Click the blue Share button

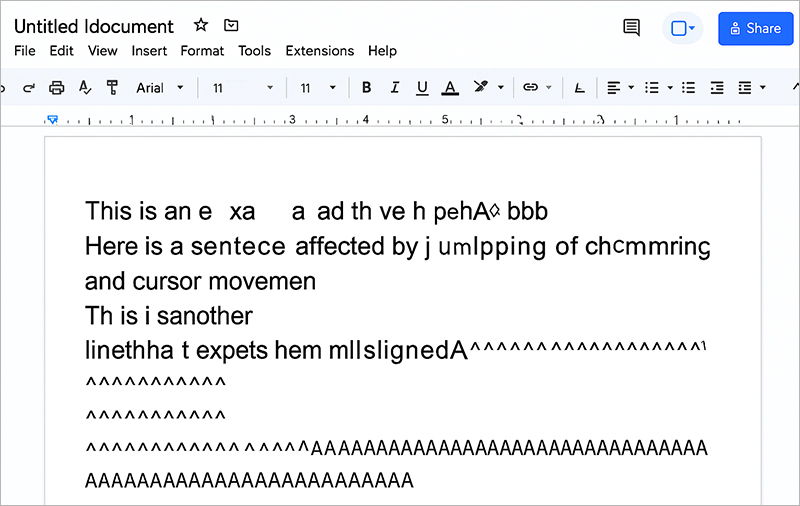coord(756,29)
